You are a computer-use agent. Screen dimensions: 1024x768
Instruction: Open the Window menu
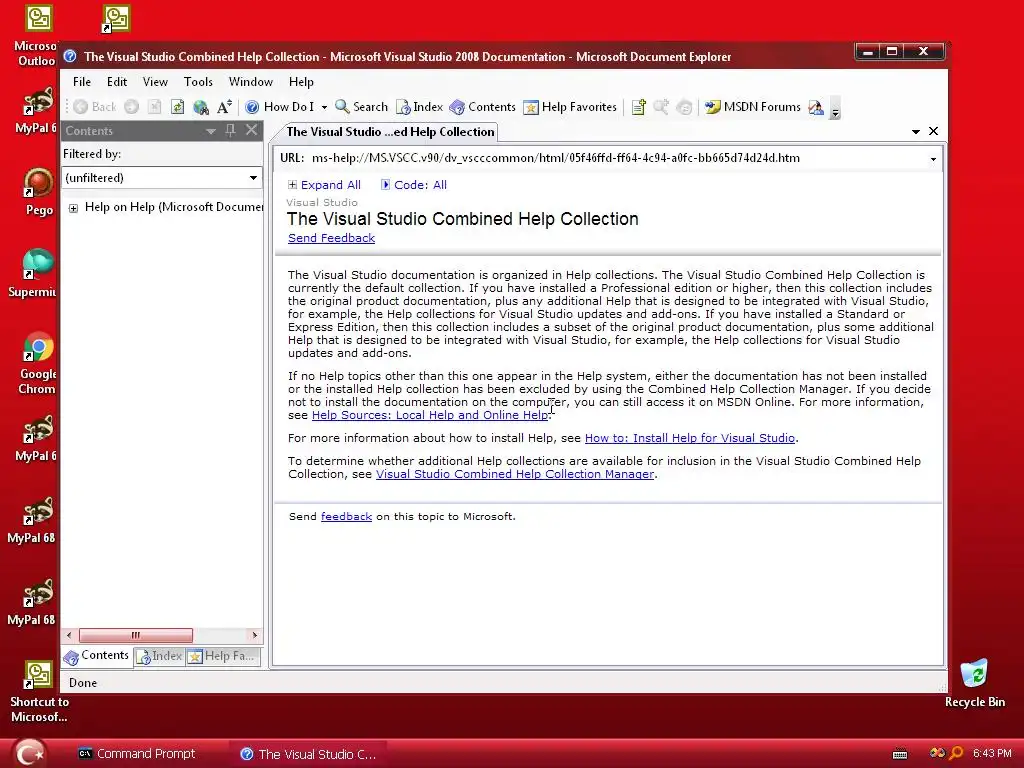click(x=251, y=82)
